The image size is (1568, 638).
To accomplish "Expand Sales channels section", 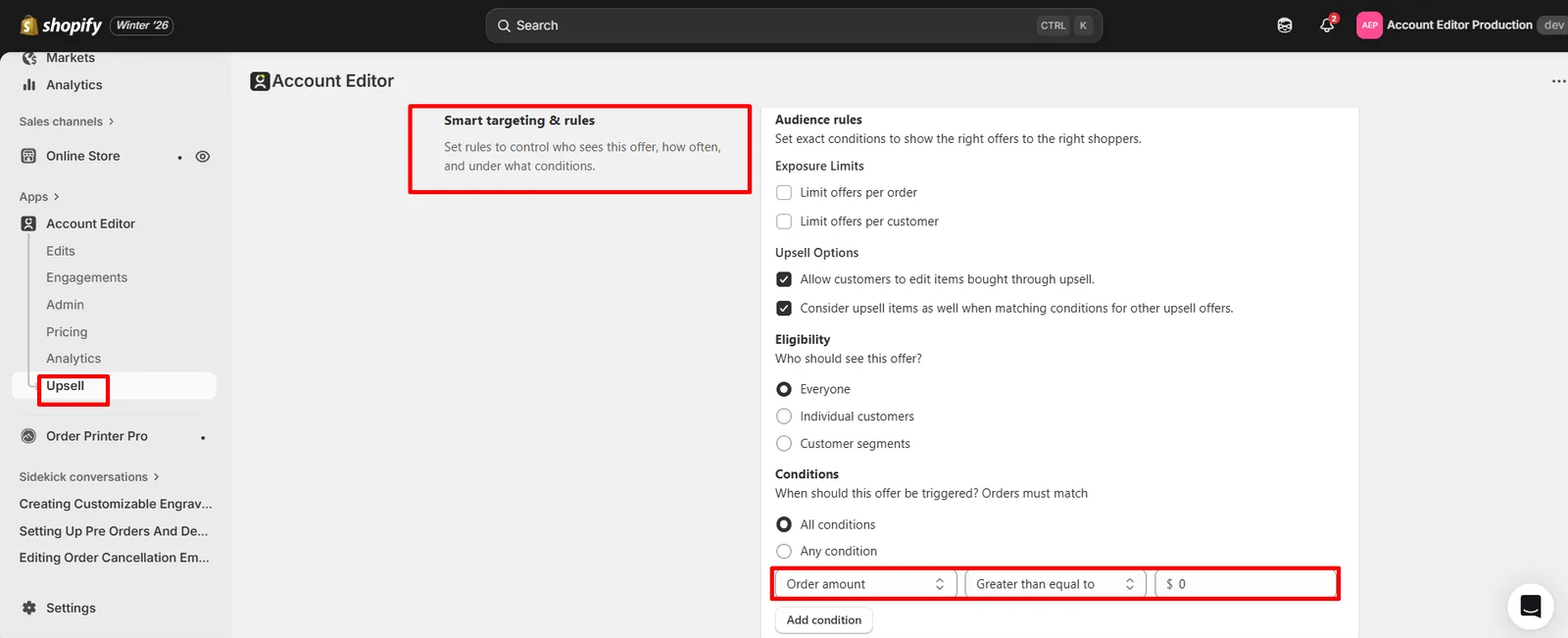I will pyautogui.click(x=67, y=122).
